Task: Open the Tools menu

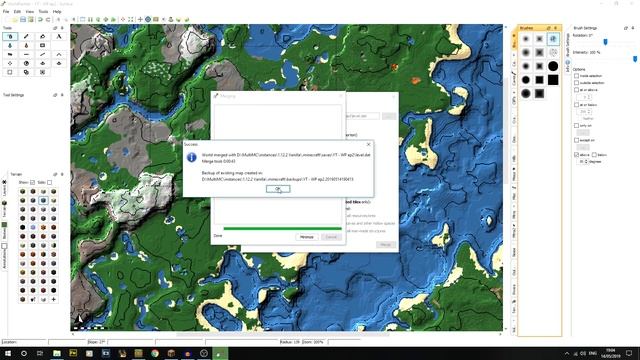Action: point(43,11)
